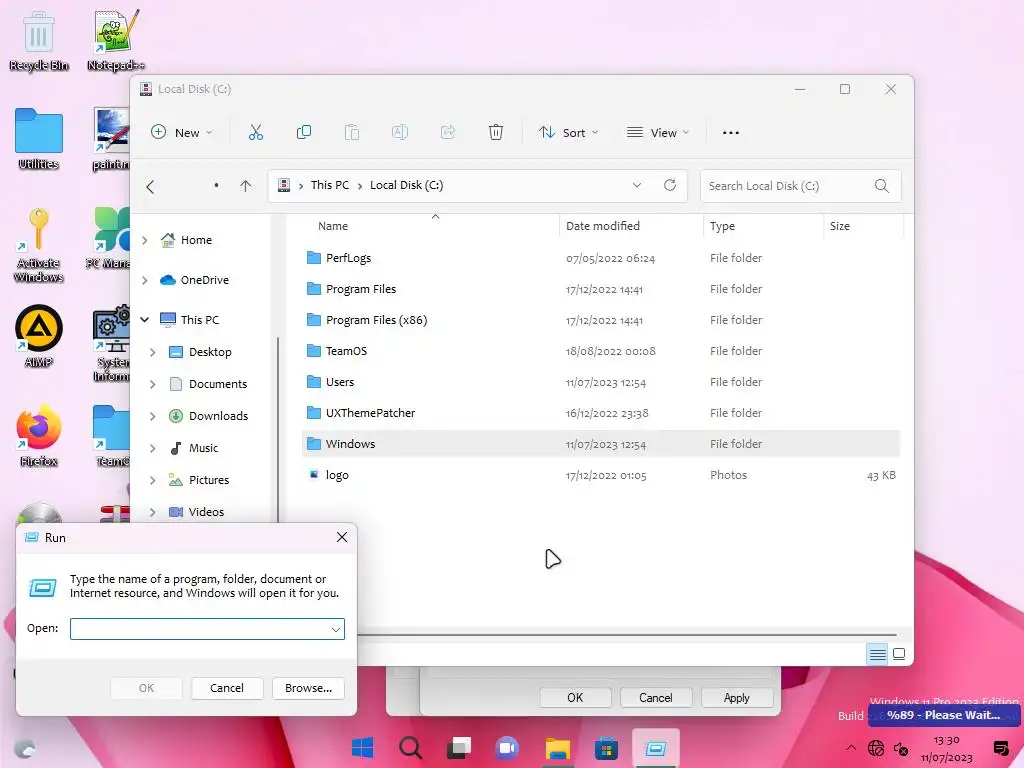Sort by Date modified column header
Image resolution: width=1024 pixels, height=768 pixels.
(x=603, y=226)
